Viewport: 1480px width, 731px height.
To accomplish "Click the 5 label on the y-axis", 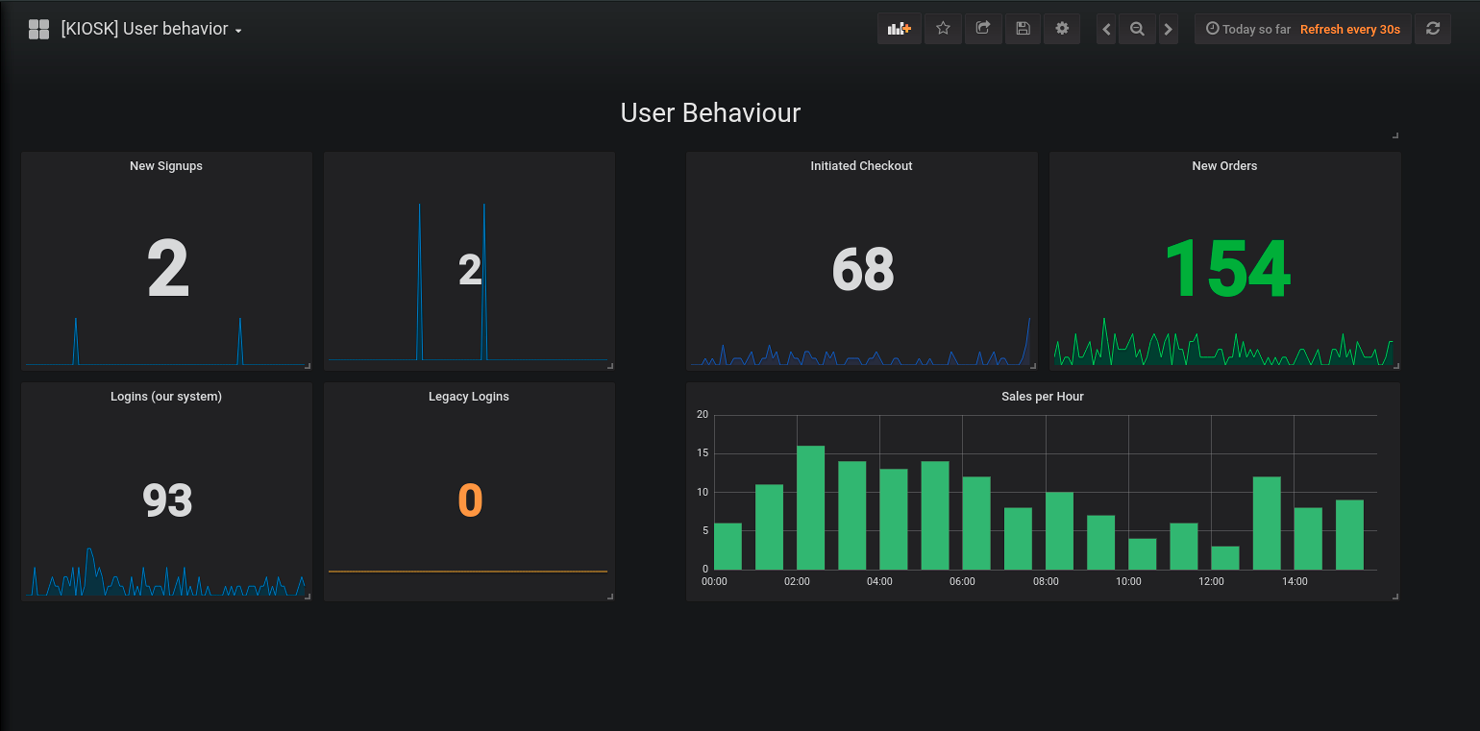I will (704, 531).
